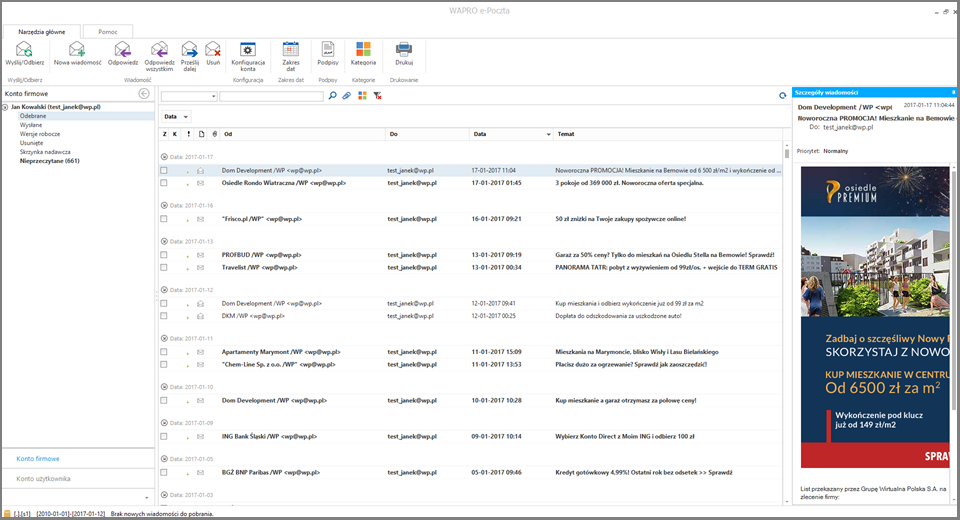Tick checkbox for BGŻ BNP Paribas message
960x520 pixels.
click(x=163, y=473)
